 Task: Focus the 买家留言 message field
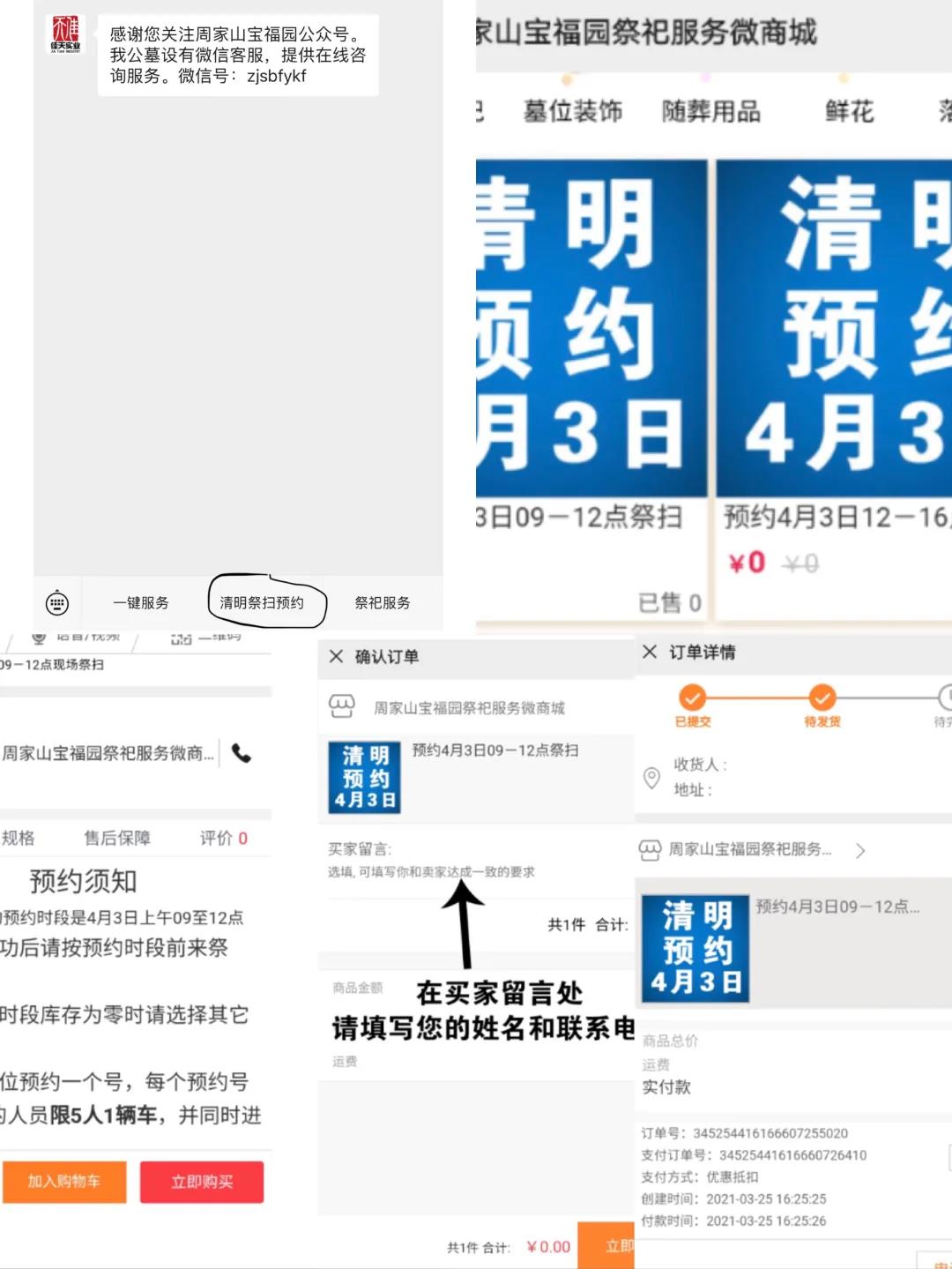[x=476, y=861]
